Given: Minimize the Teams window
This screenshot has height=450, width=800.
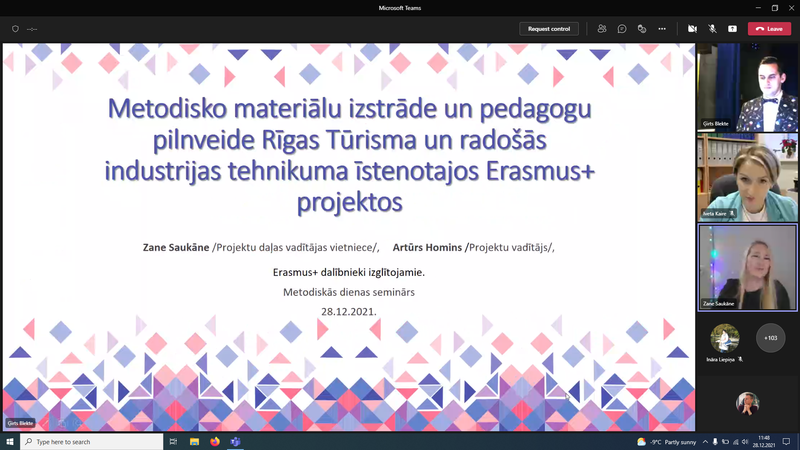Looking at the screenshot, I should tap(758, 8).
